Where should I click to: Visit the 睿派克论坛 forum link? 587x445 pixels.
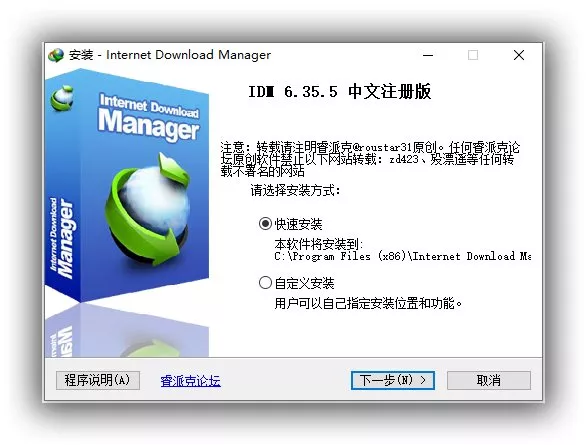[x=191, y=381]
